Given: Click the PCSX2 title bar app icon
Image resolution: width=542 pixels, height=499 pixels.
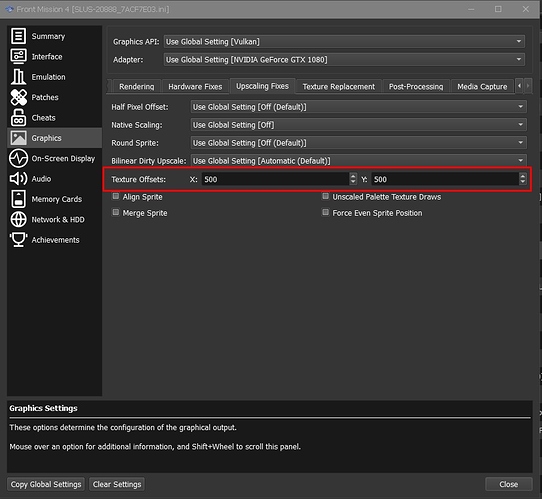Looking at the screenshot, I should pos(9,9).
